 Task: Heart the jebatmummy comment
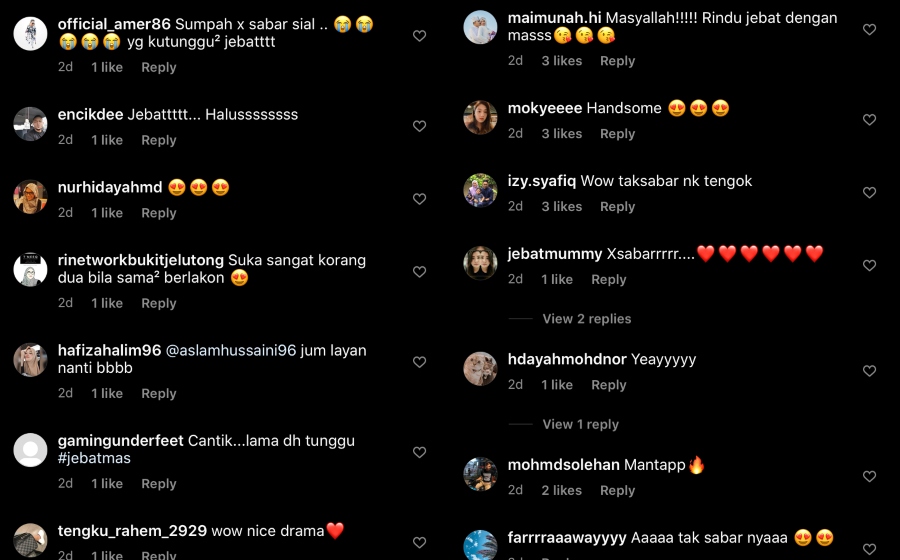pyautogui.click(x=870, y=266)
